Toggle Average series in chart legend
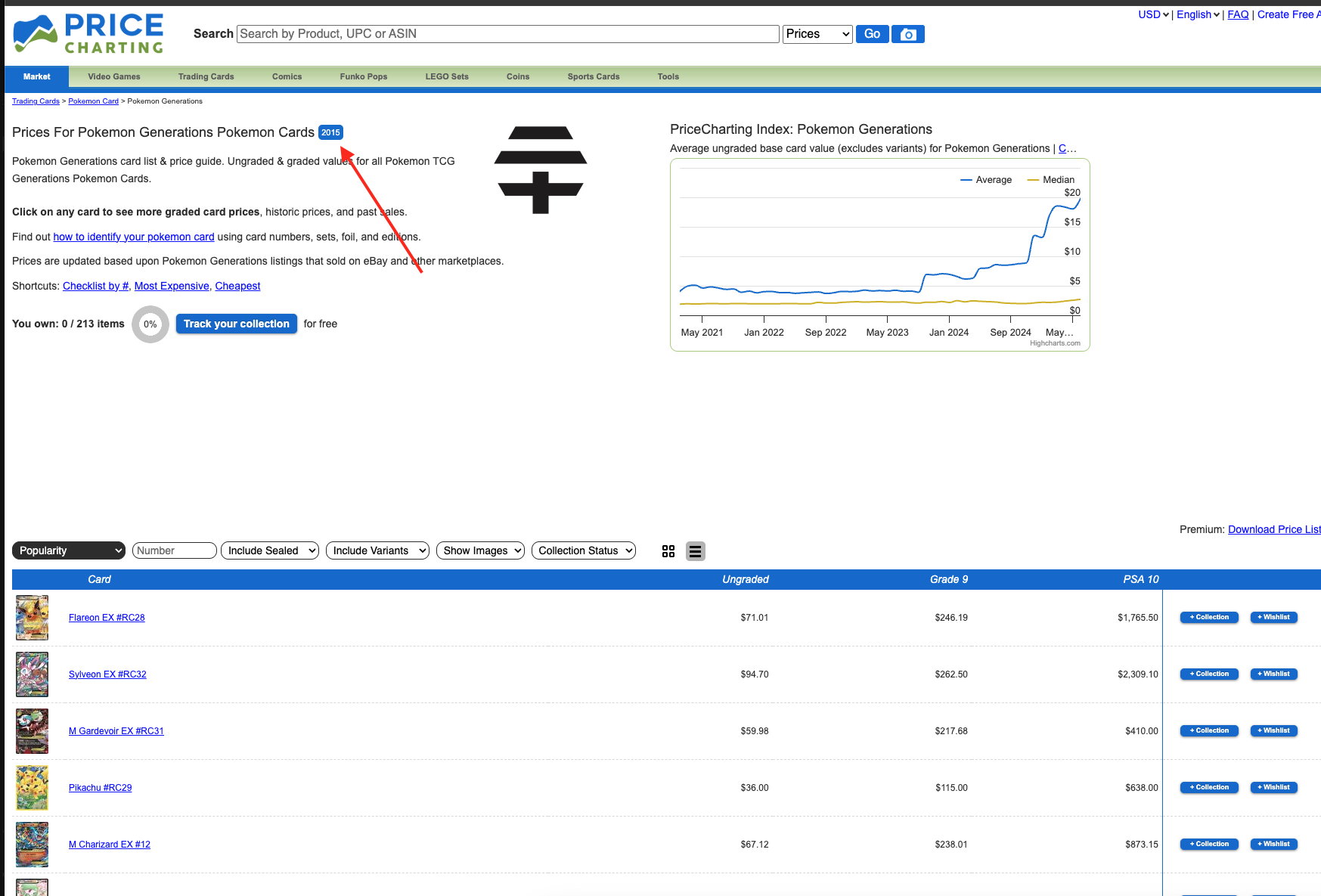Screen dimensions: 1321x896 coord(986,180)
